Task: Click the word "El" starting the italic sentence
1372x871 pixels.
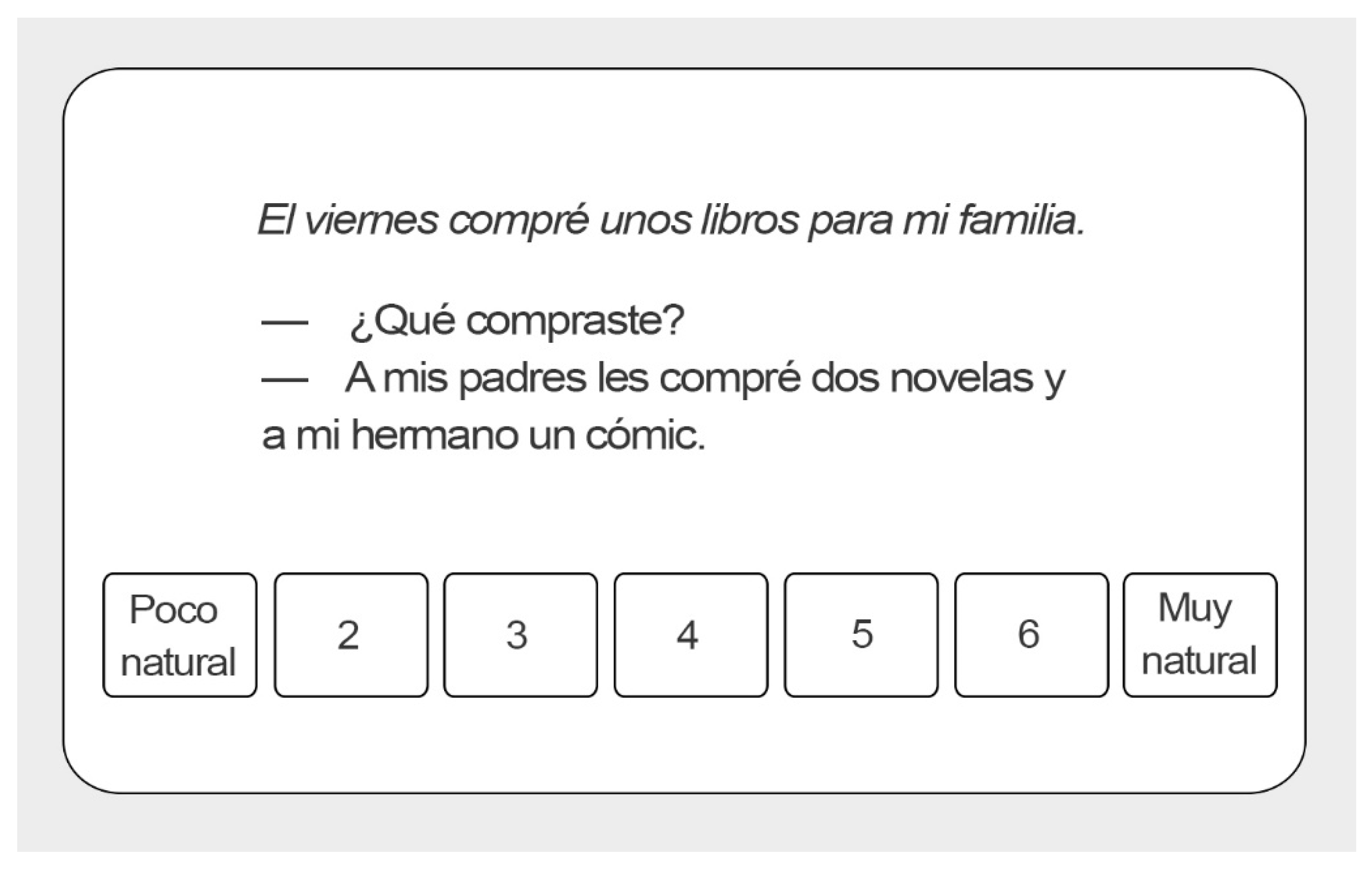Action: click(x=274, y=220)
